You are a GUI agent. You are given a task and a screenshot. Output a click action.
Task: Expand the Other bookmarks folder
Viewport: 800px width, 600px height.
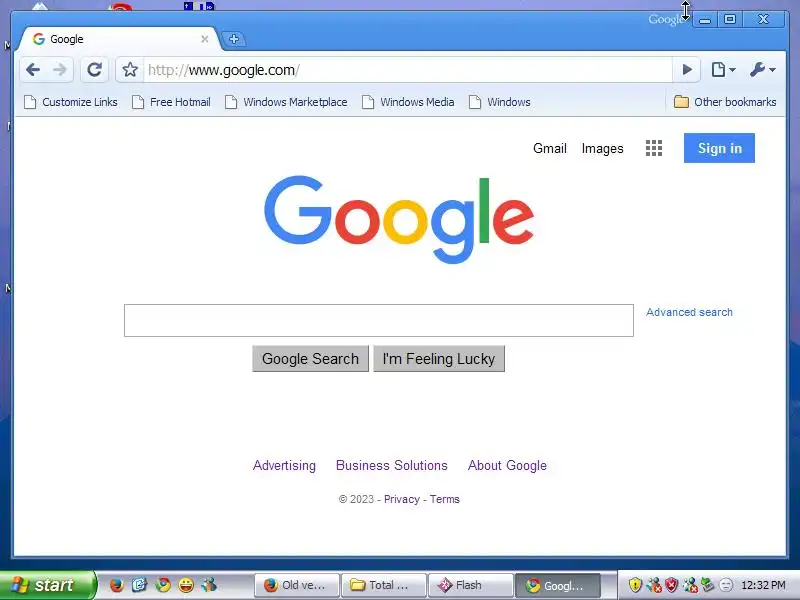(725, 102)
